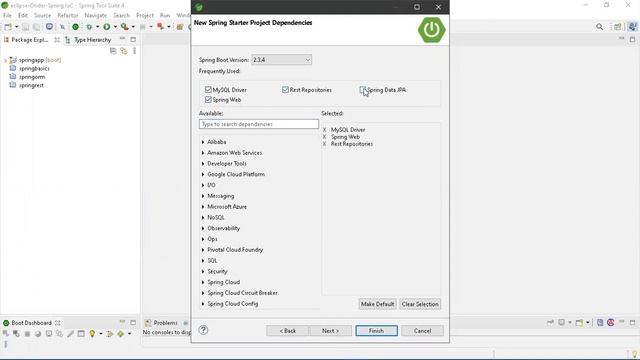
Task: Remove Spring Web from Selected list via X
Action: 324,137
